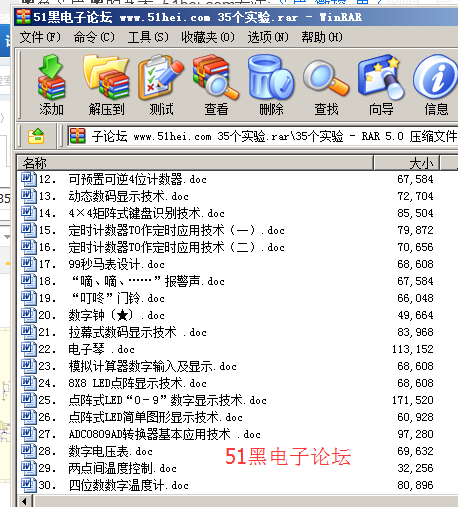Select file 19. “叮咚”门铃.doc
Viewport: 458px width, 507px height.
tap(92, 298)
